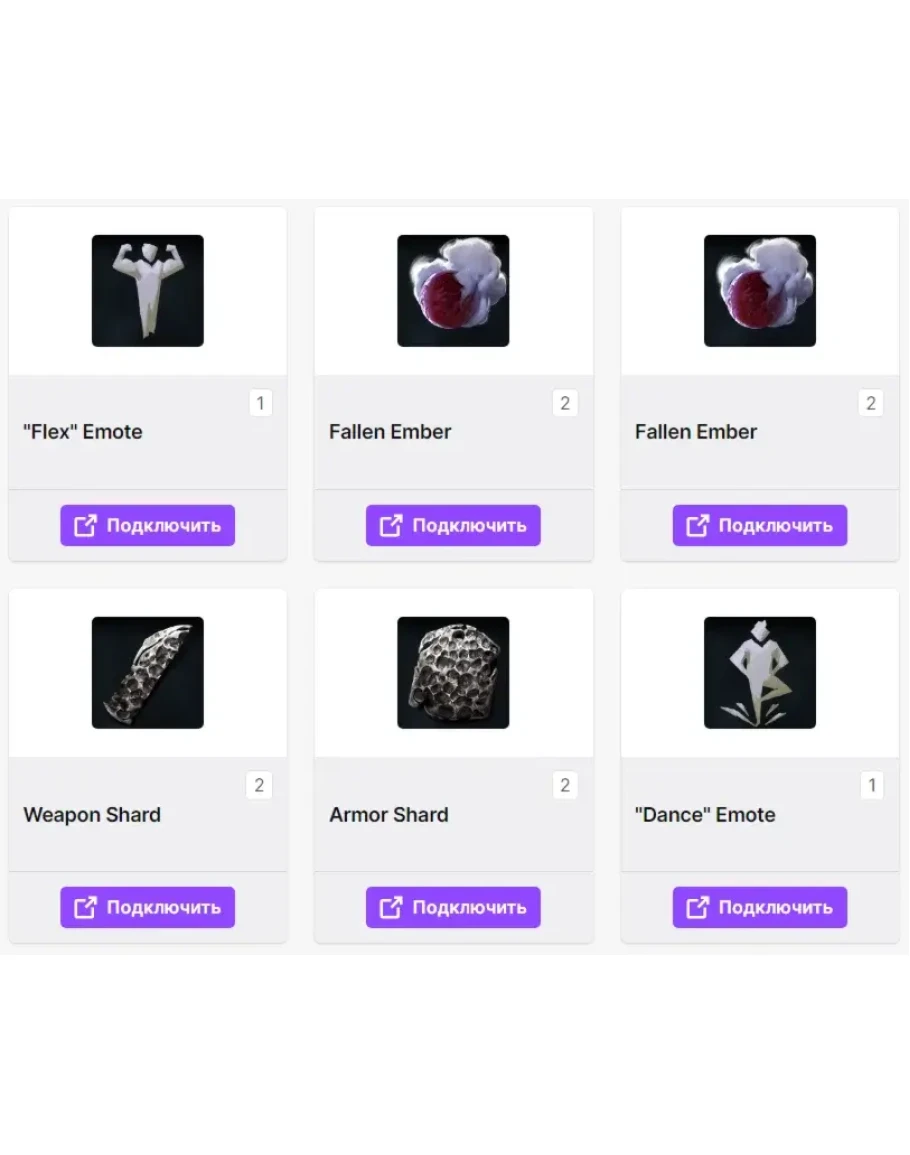
Task: Click the "Flex" Emote item icon
Action: (x=148, y=291)
